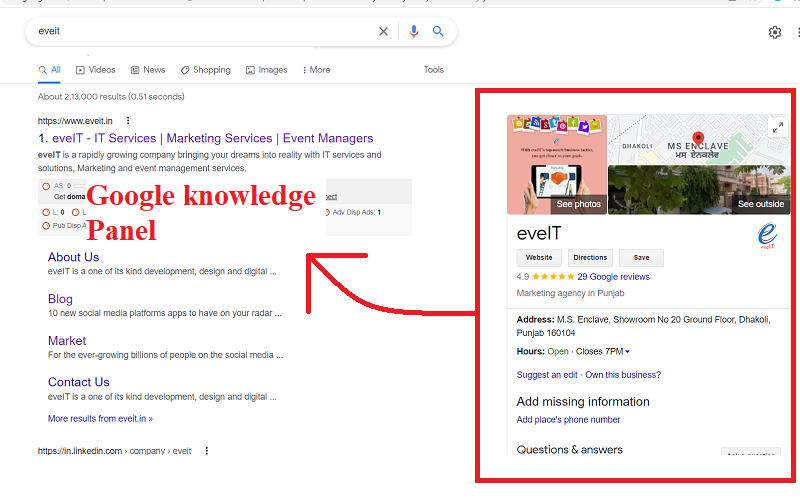Start voice search with the microphone icon
The width and height of the screenshot is (800, 500).
(414, 32)
